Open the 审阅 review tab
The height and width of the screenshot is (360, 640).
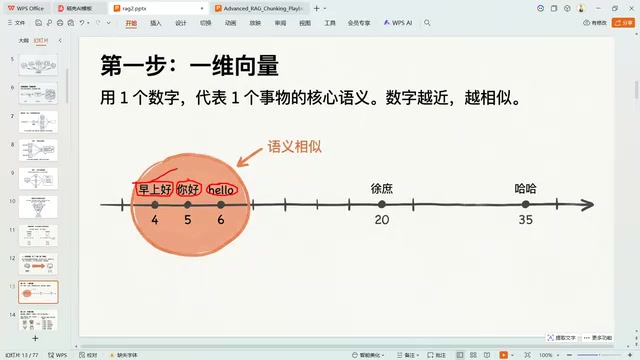(280, 23)
